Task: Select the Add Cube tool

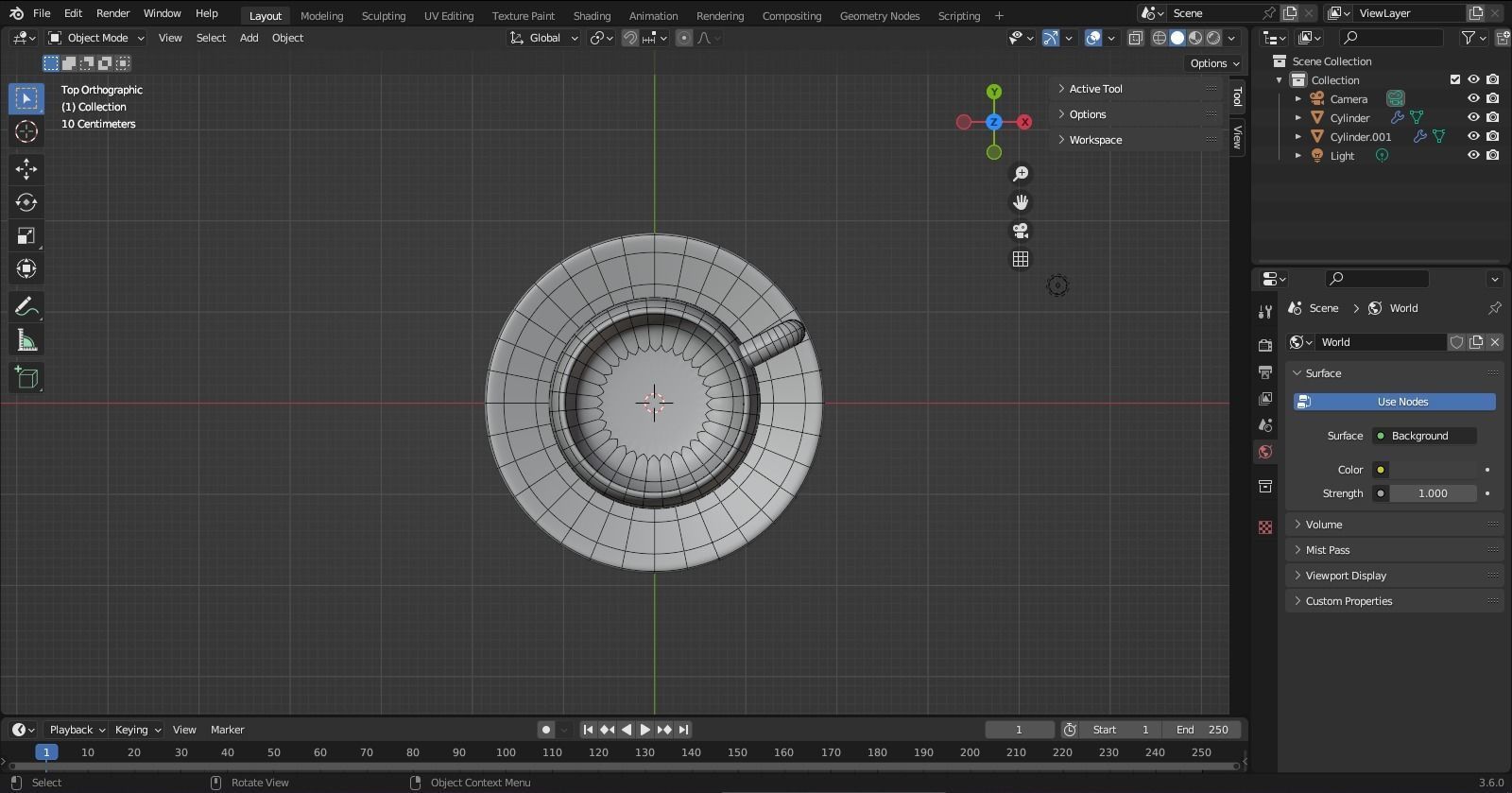Action: [26, 378]
